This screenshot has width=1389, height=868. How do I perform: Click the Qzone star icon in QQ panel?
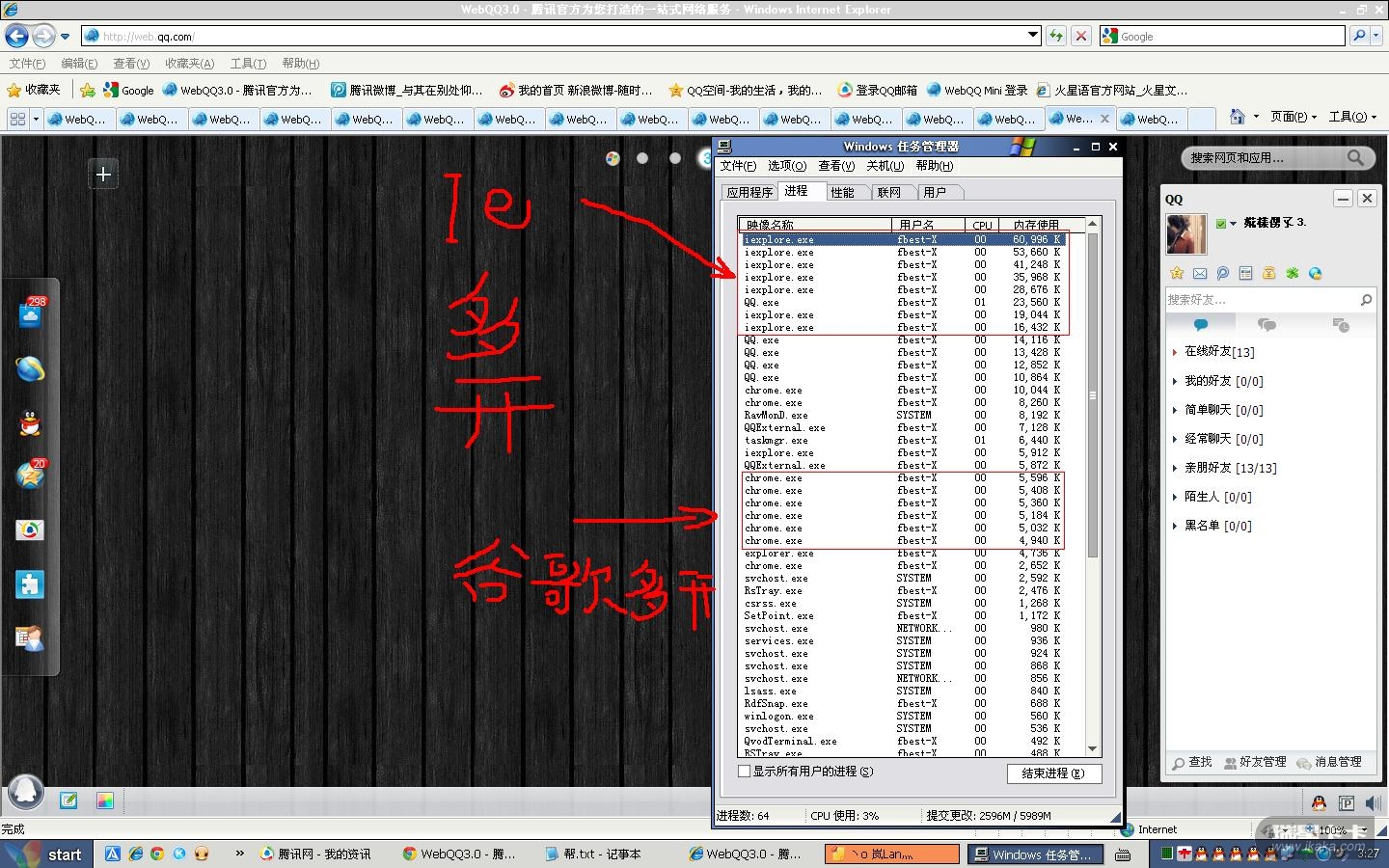1177,273
